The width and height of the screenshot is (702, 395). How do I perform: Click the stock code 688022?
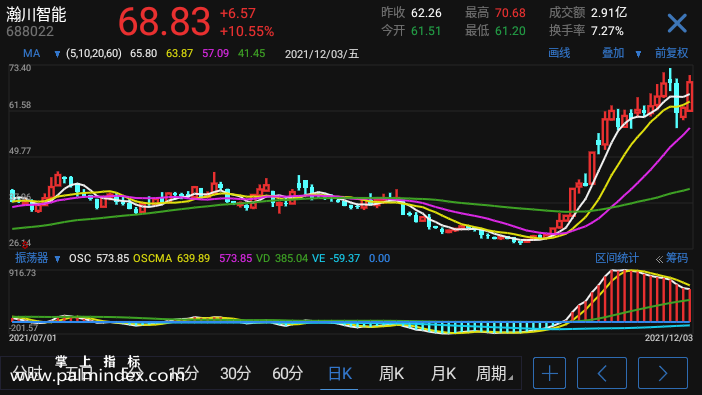click(x=30, y=32)
